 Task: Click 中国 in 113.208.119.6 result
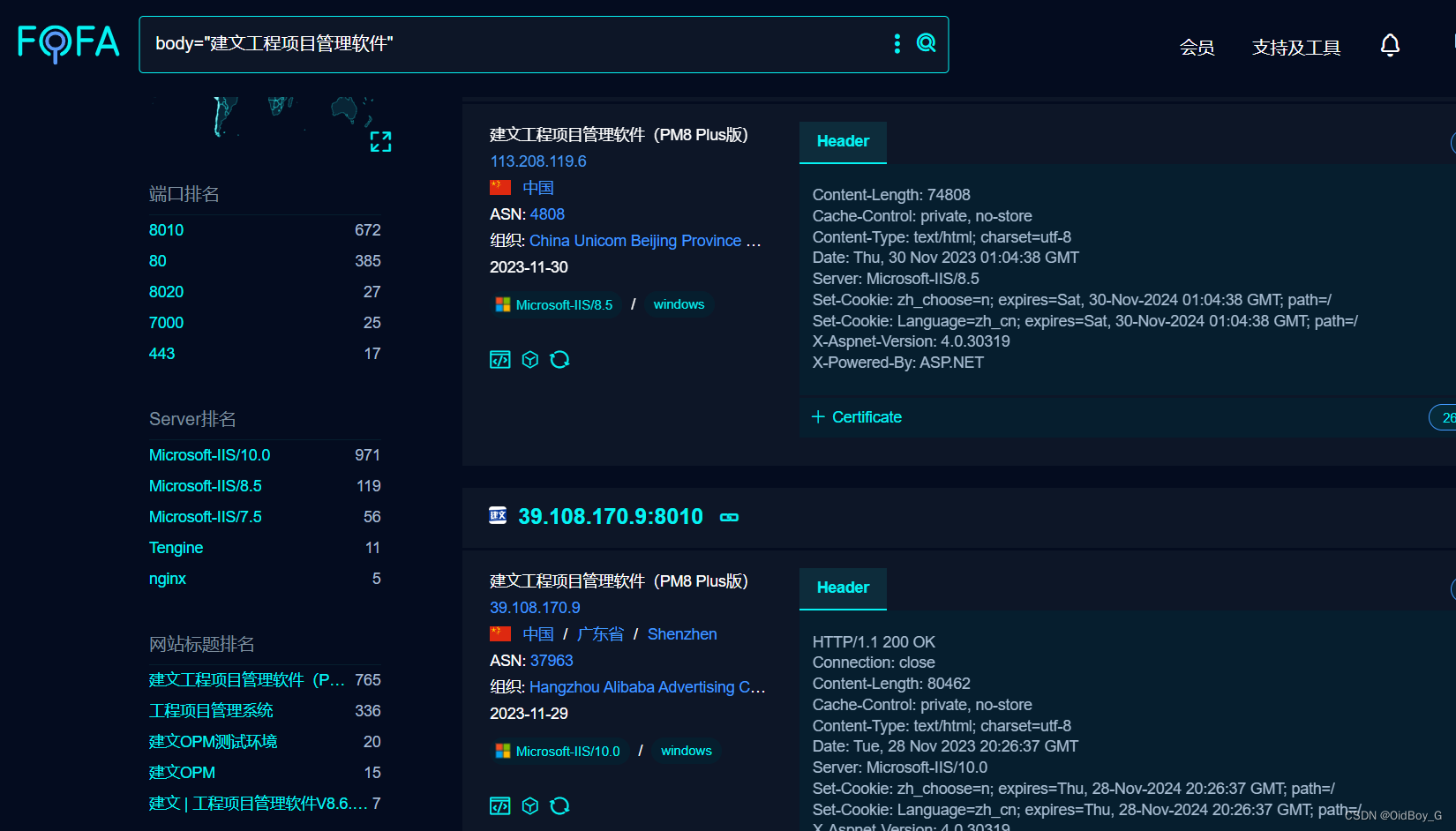click(538, 188)
